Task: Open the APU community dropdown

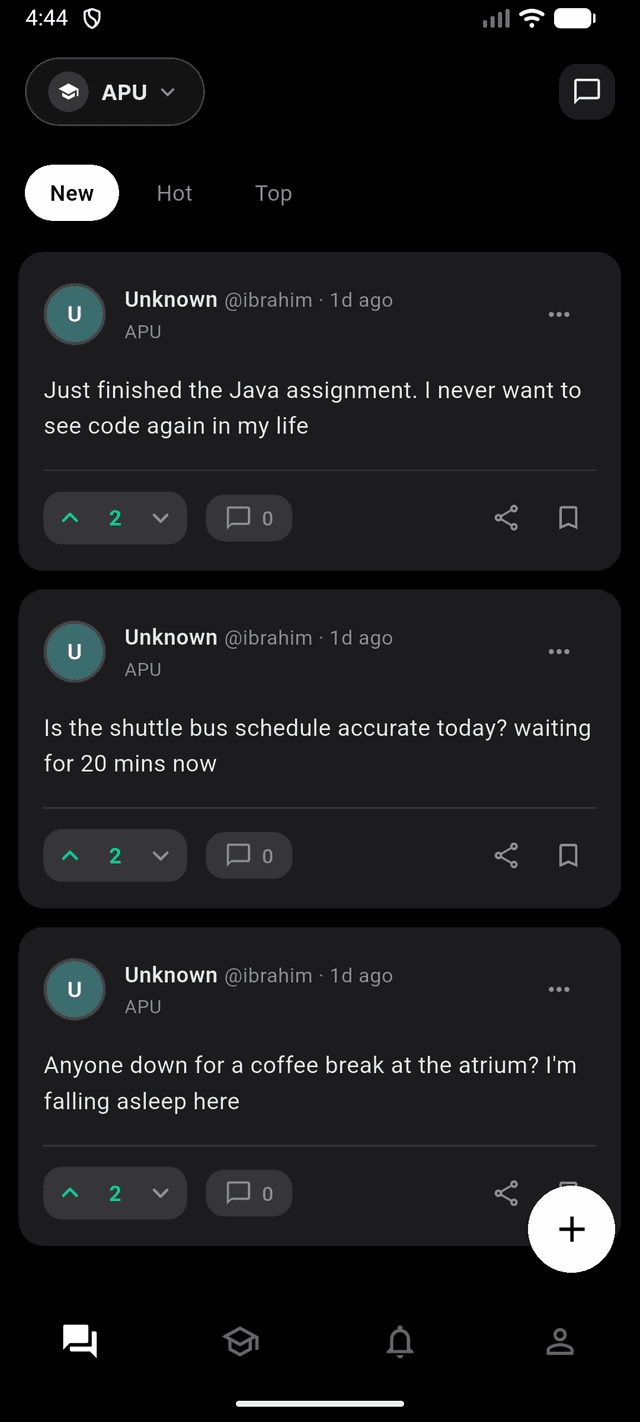Action: (x=114, y=91)
